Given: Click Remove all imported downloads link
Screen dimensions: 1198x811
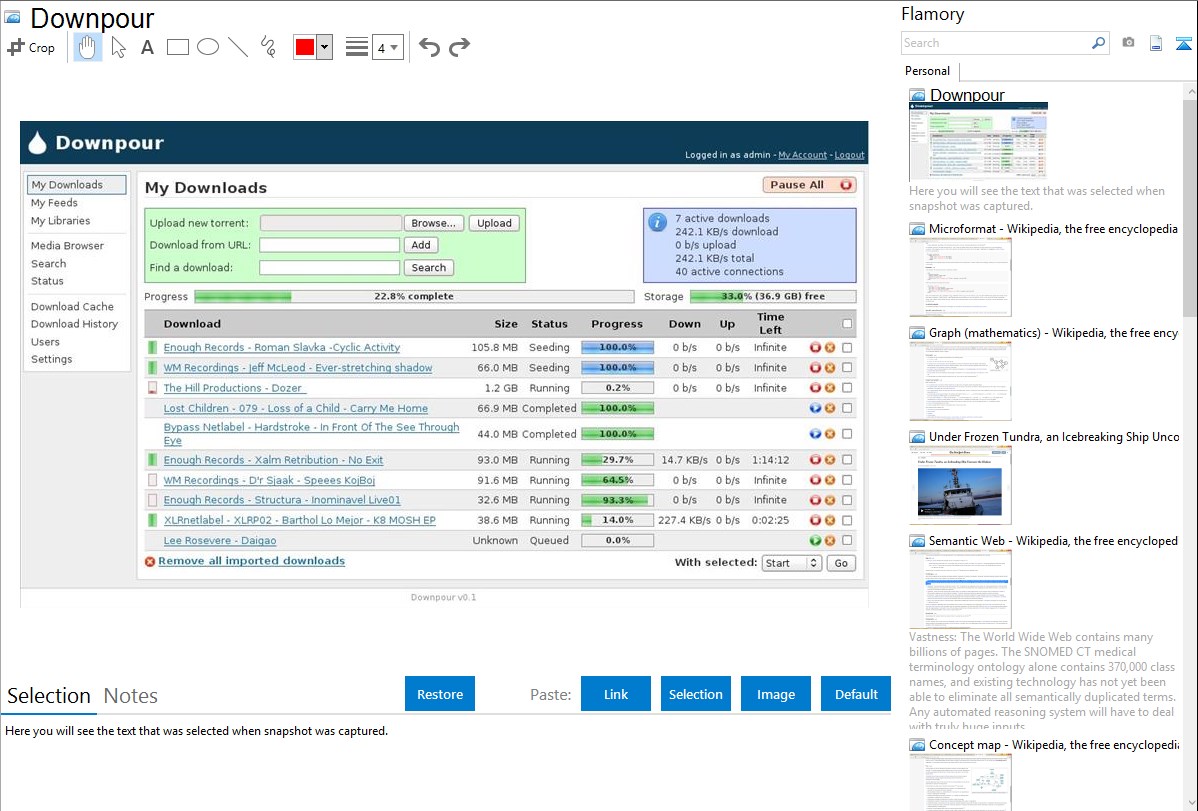Looking at the screenshot, I should pyautogui.click(x=251, y=561).
